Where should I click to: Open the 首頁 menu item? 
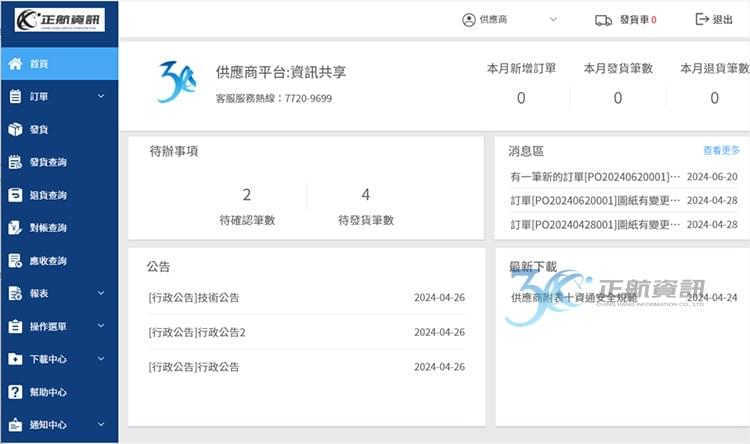click(59, 64)
